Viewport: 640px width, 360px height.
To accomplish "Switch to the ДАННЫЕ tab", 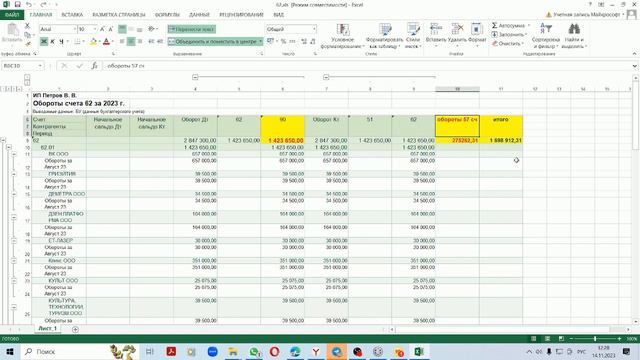I will tap(199, 15).
